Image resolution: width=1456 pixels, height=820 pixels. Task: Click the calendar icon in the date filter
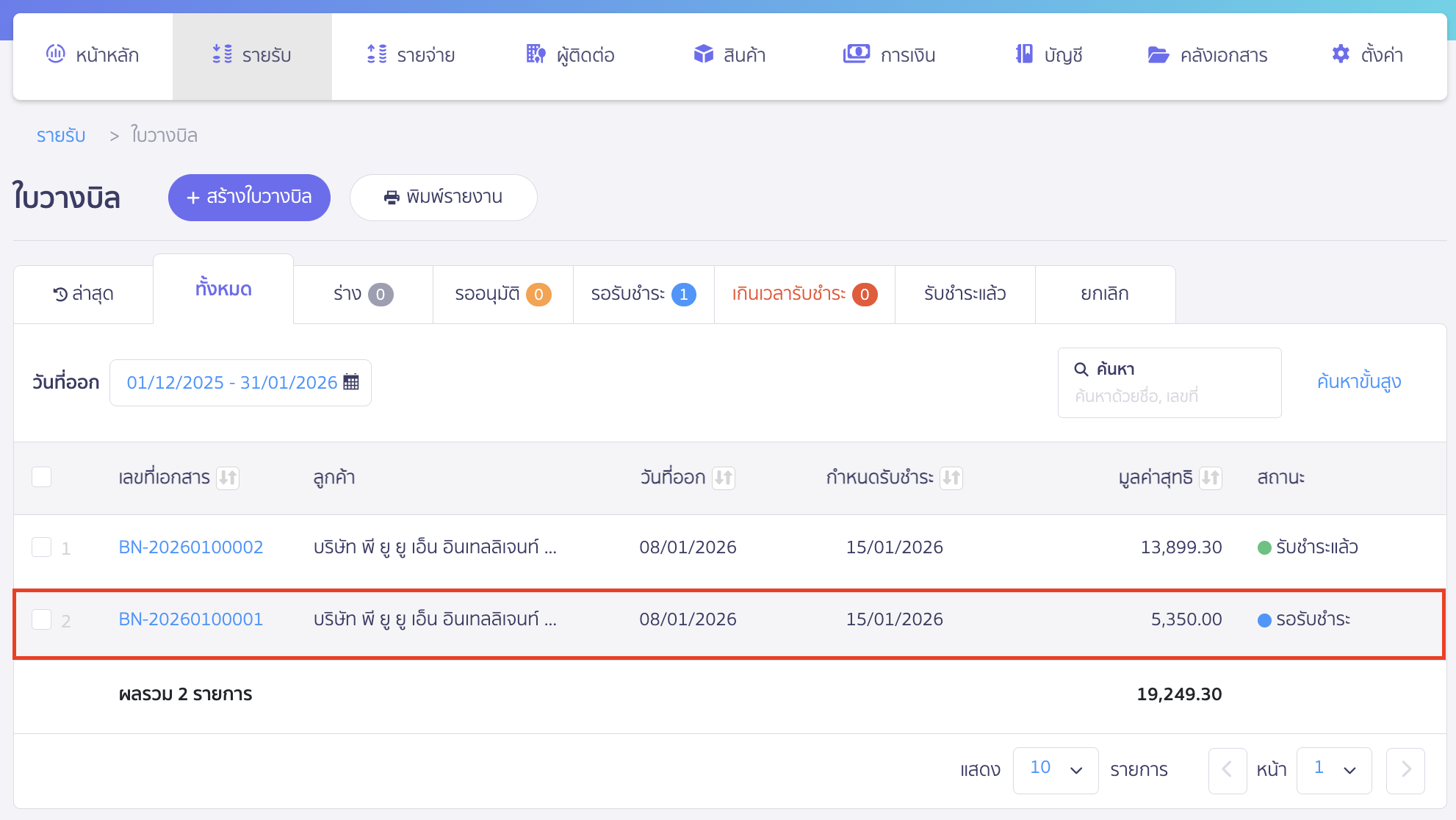(x=352, y=381)
